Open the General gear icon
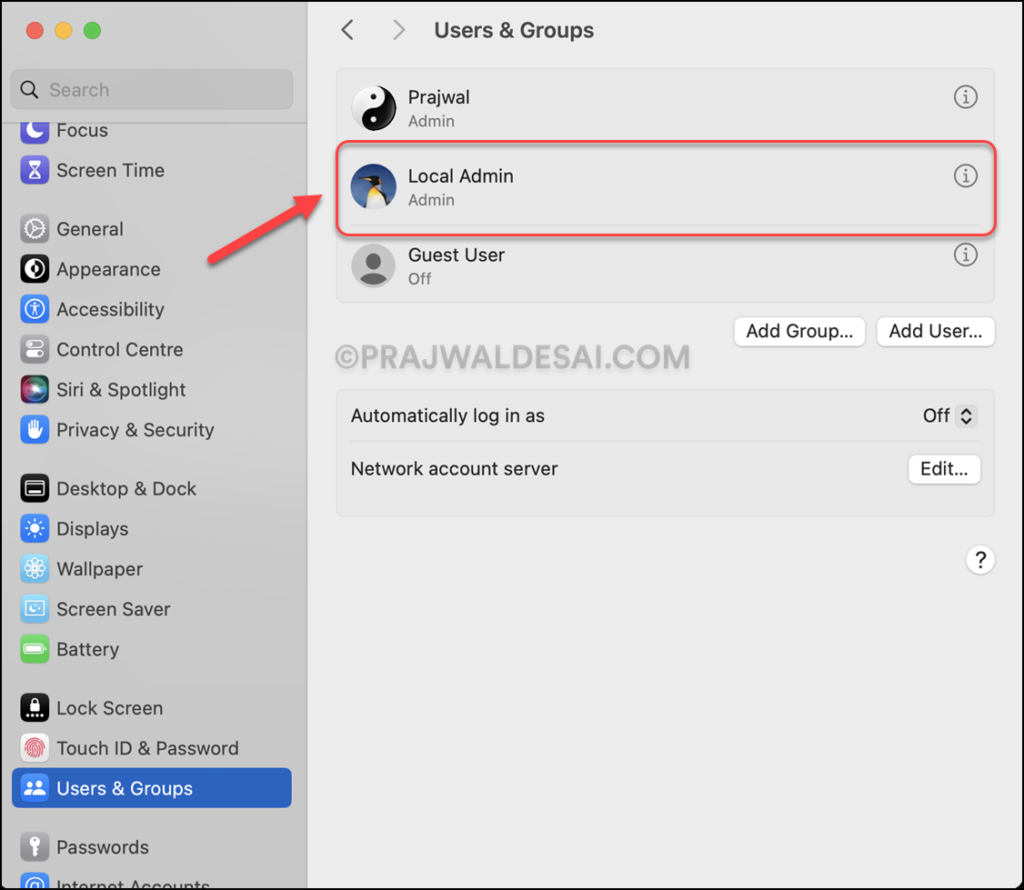1024x890 pixels. pos(35,229)
